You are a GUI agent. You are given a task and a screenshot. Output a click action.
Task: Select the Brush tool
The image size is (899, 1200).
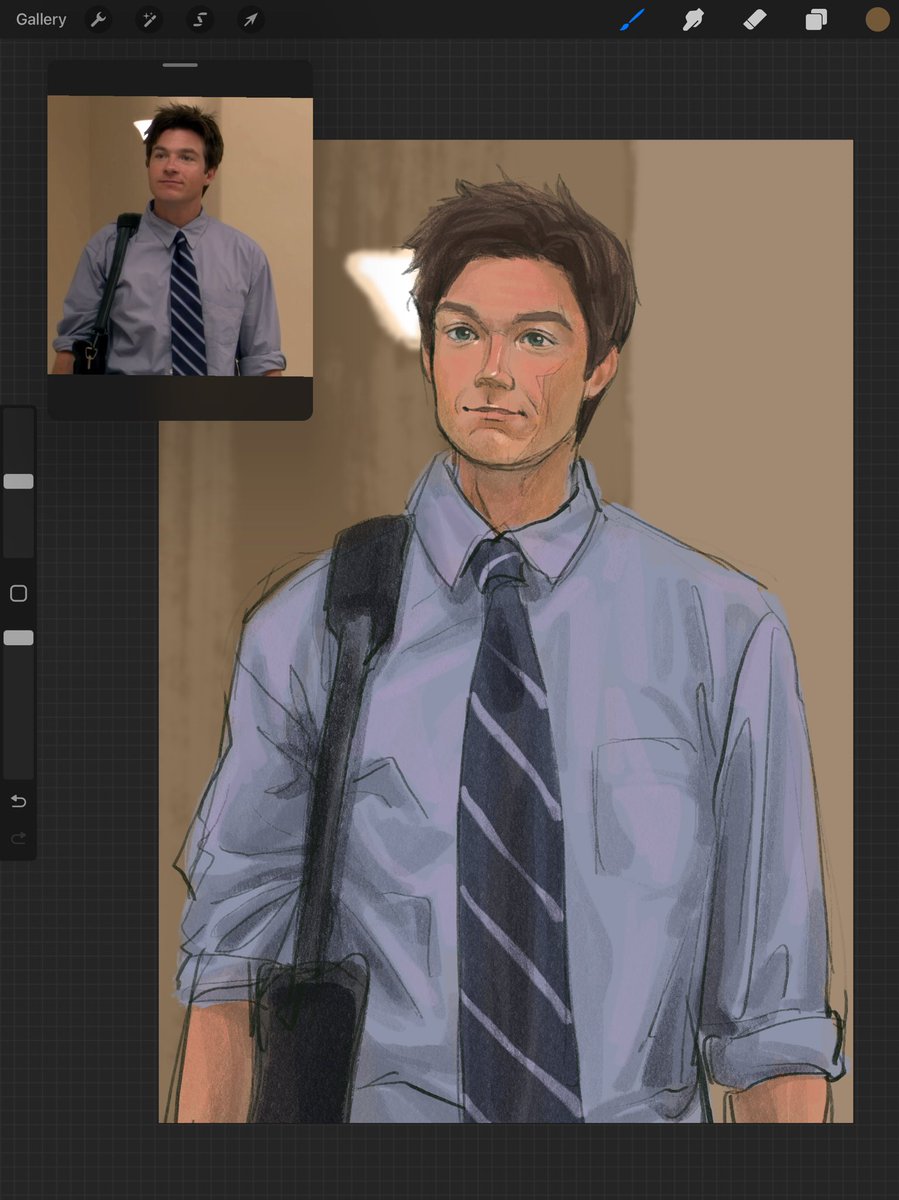[x=632, y=20]
